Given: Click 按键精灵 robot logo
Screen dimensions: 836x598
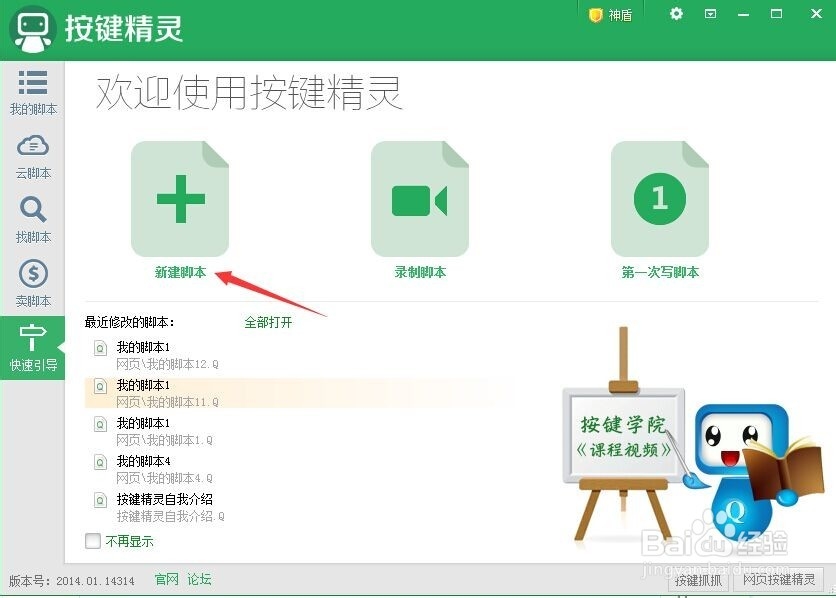Looking at the screenshot, I should [x=33, y=29].
